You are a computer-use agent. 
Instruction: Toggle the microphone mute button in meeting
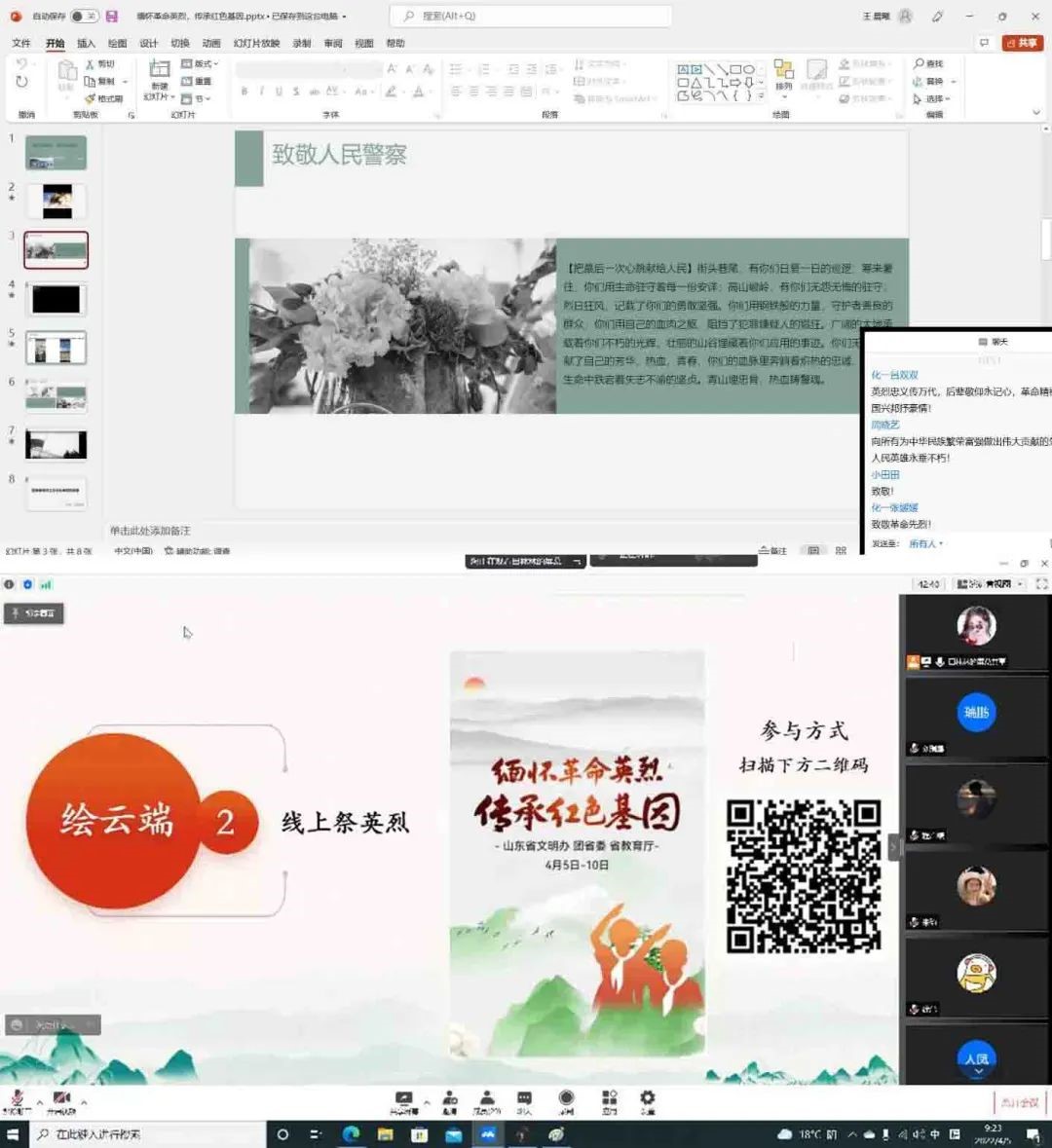[x=17, y=1100]
